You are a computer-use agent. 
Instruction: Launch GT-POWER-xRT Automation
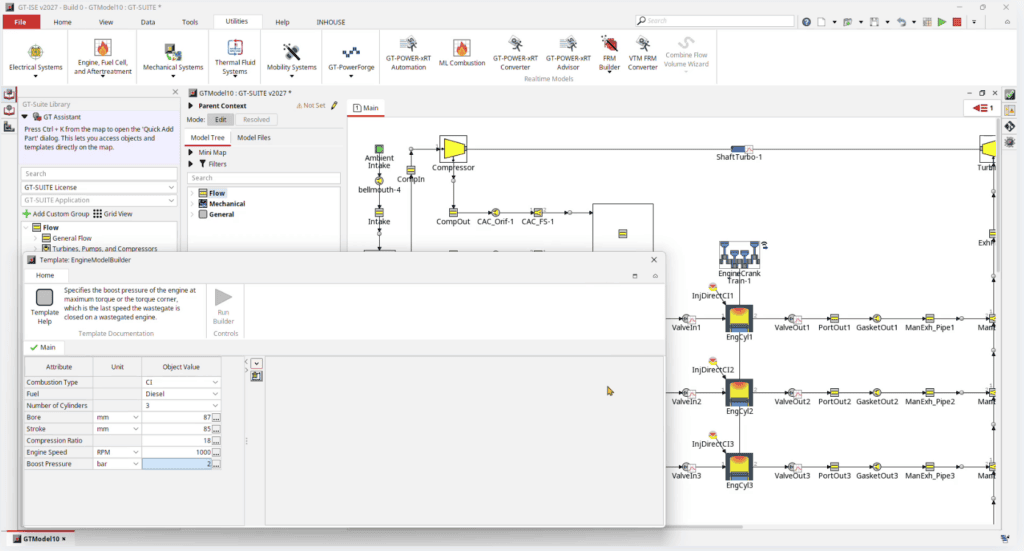(x=408, y=54)
